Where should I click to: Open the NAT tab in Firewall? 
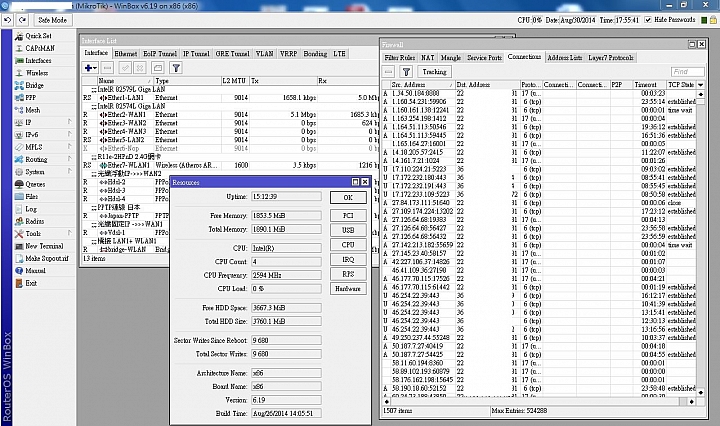point(428,58)
